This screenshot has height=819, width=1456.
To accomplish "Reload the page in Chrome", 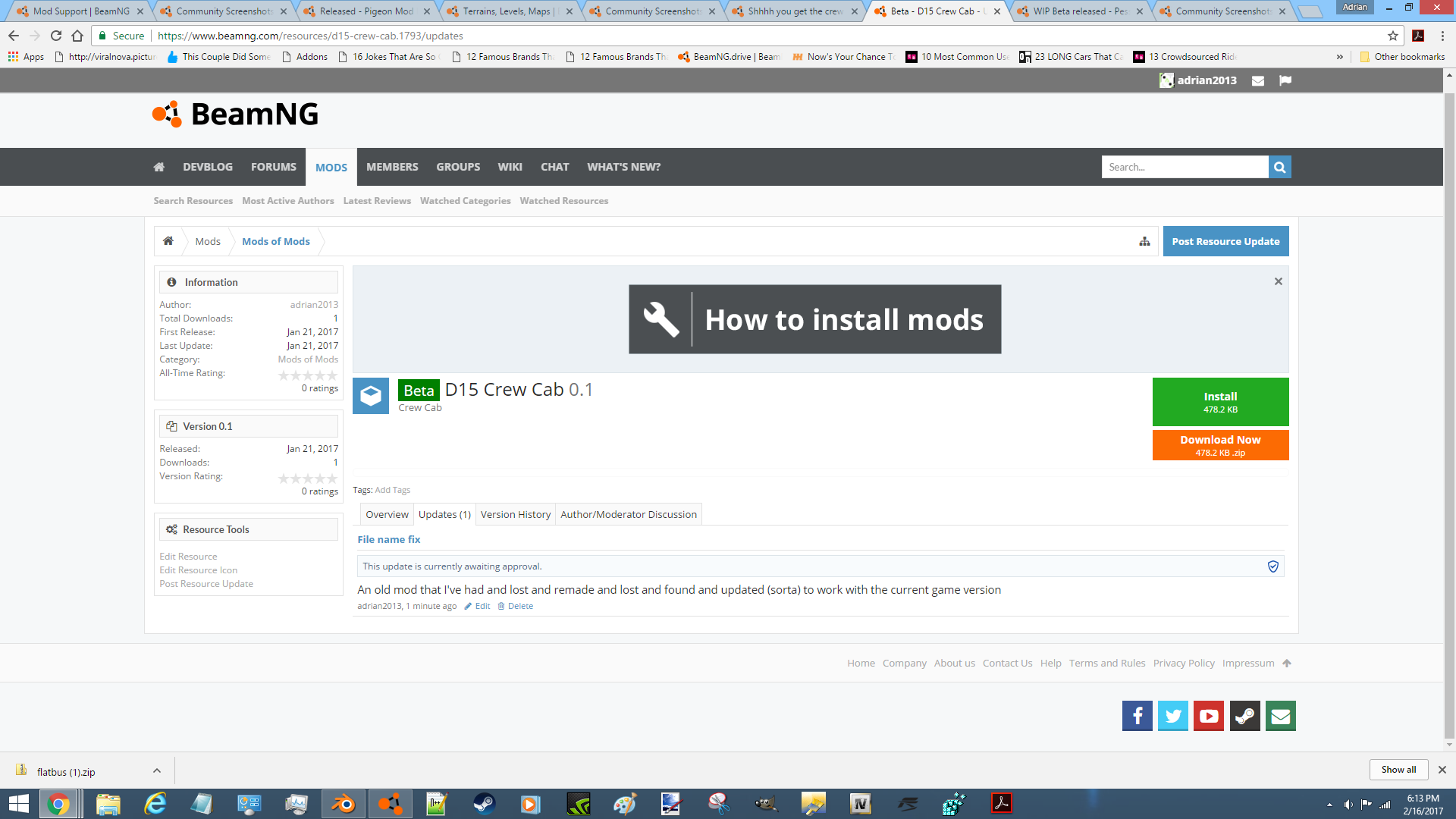I will point(56,36).
